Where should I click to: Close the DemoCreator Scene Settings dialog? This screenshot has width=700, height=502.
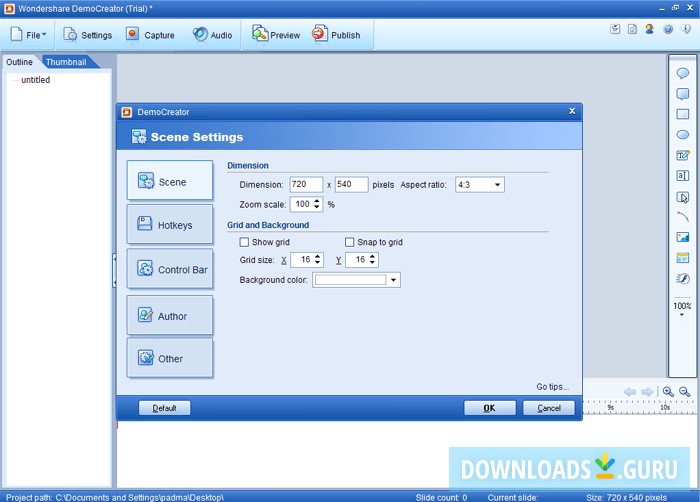(x=572, y=111)
